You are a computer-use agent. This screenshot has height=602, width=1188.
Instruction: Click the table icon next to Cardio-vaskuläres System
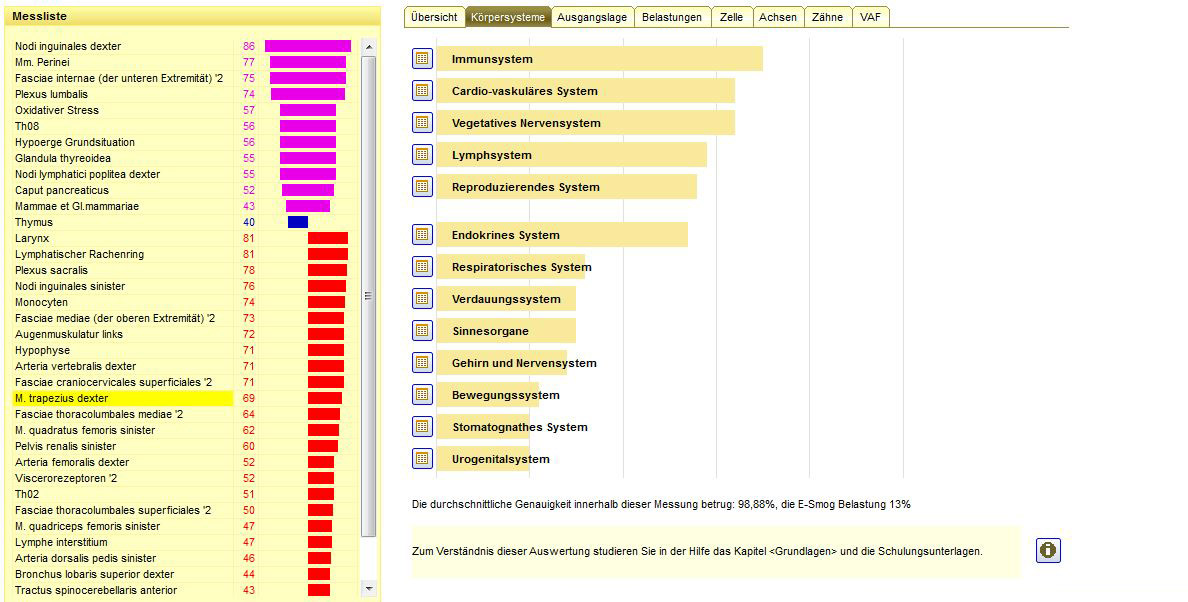(x=422, y=91)
